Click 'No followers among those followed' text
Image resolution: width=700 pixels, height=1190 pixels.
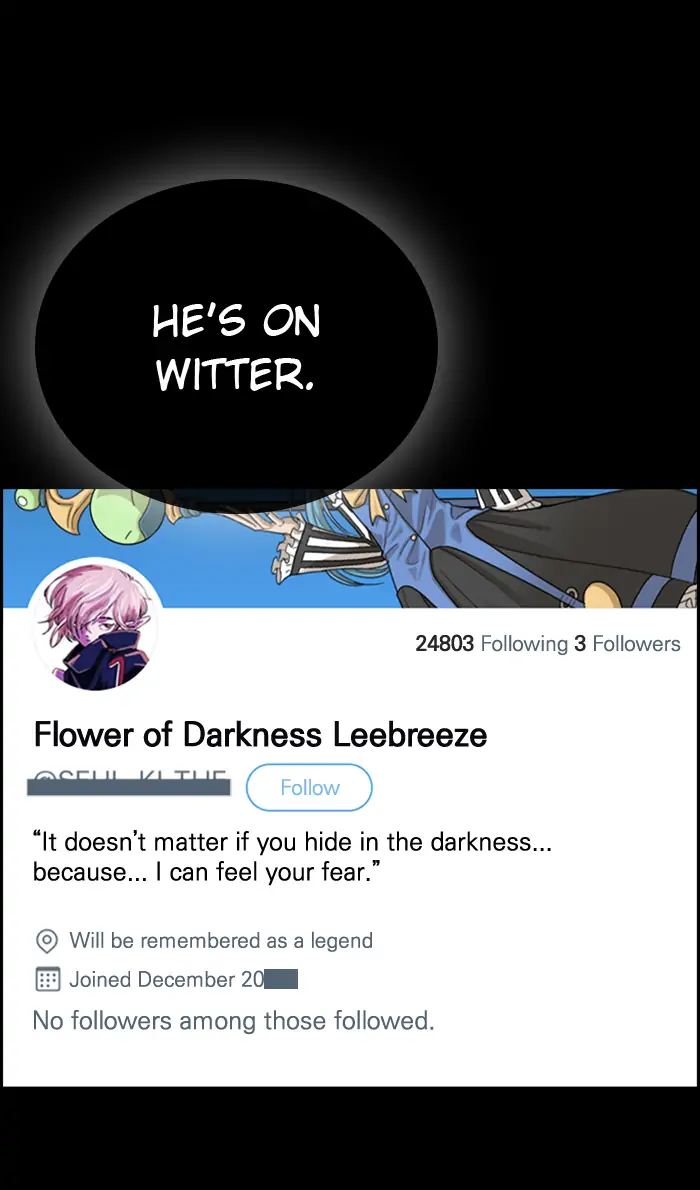(x=233, y=1021)
